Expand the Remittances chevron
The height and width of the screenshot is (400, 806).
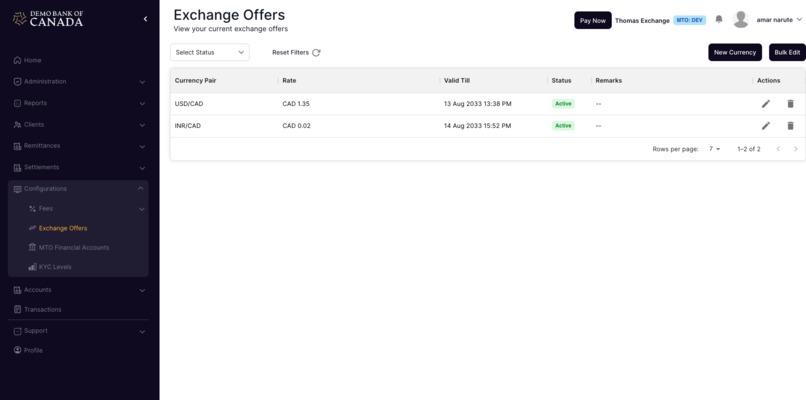[142, 147]
